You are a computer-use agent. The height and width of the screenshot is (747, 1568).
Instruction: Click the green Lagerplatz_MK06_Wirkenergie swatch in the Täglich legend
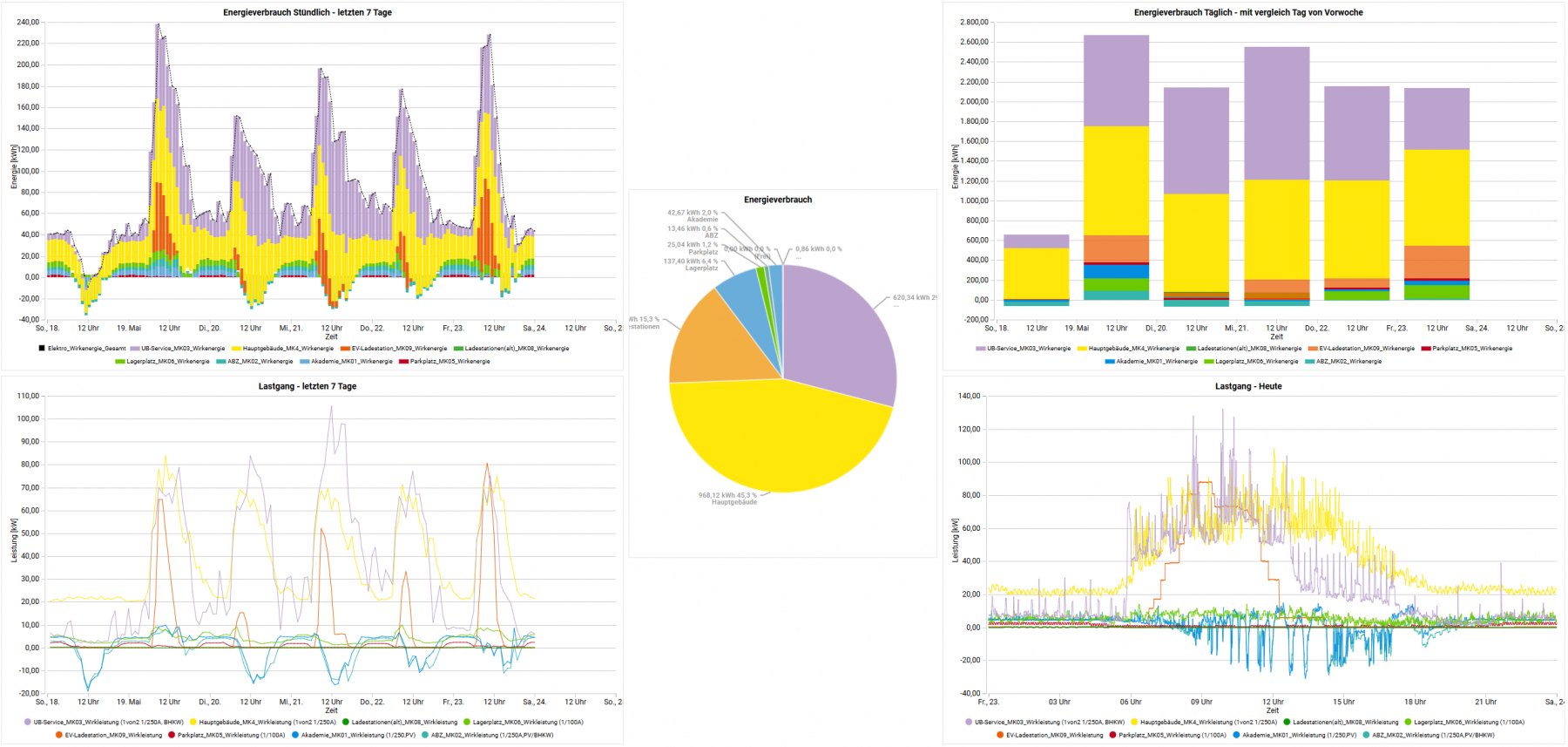tap(1208, 362)
